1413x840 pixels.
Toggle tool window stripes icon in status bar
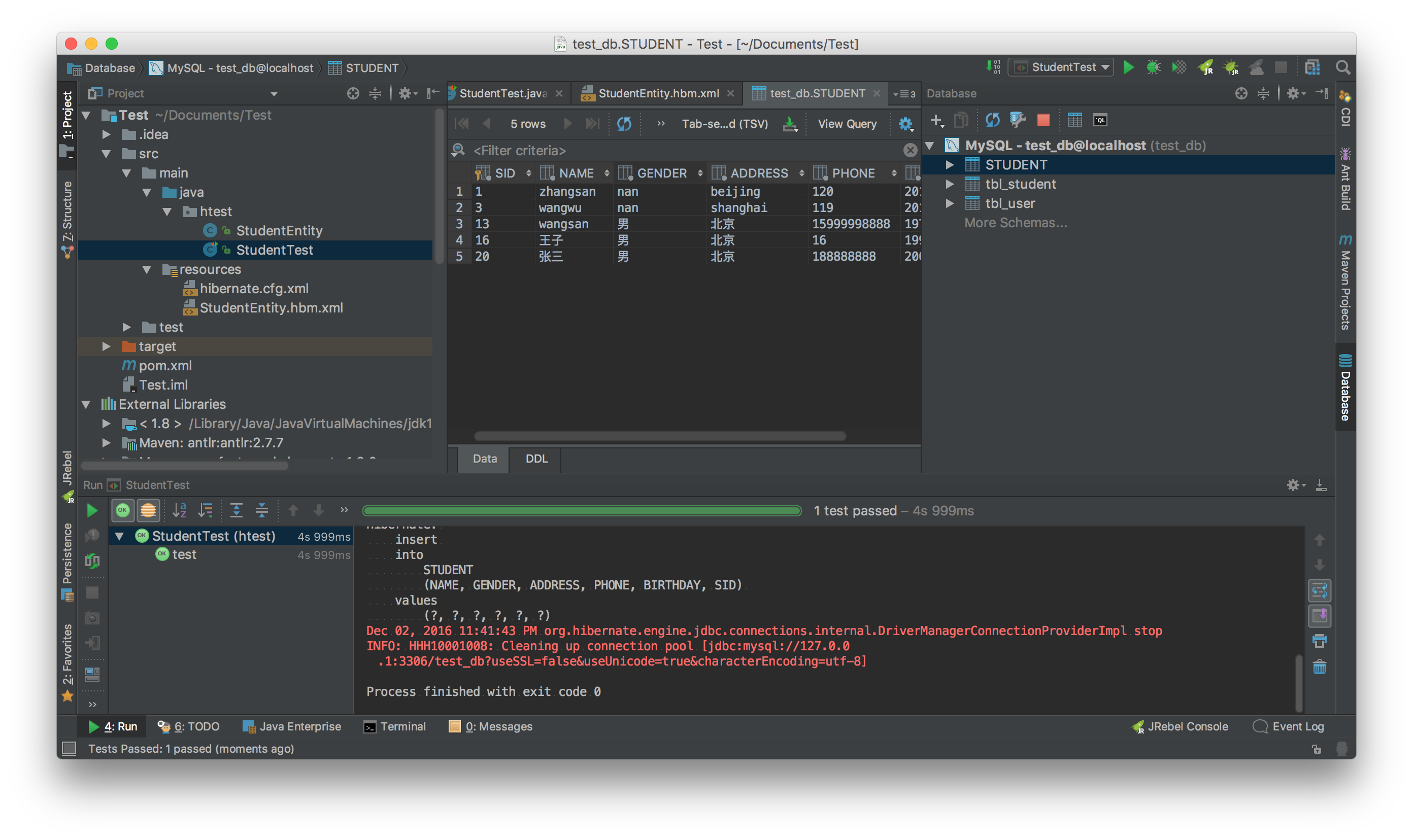pos(69,748)
